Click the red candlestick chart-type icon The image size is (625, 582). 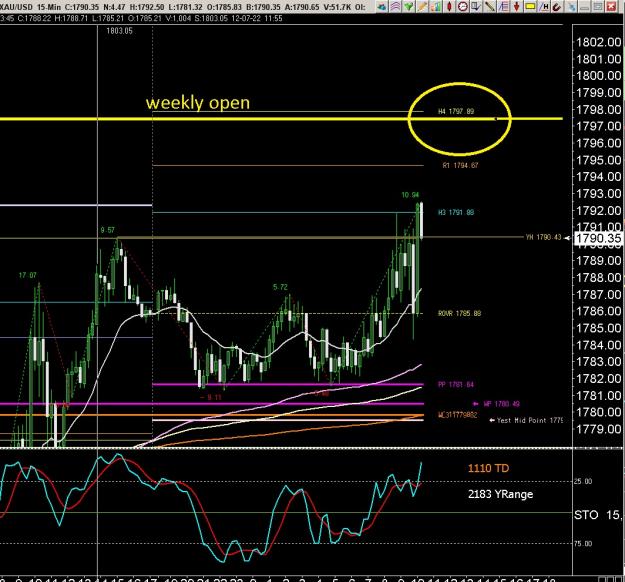click(449, 6)
